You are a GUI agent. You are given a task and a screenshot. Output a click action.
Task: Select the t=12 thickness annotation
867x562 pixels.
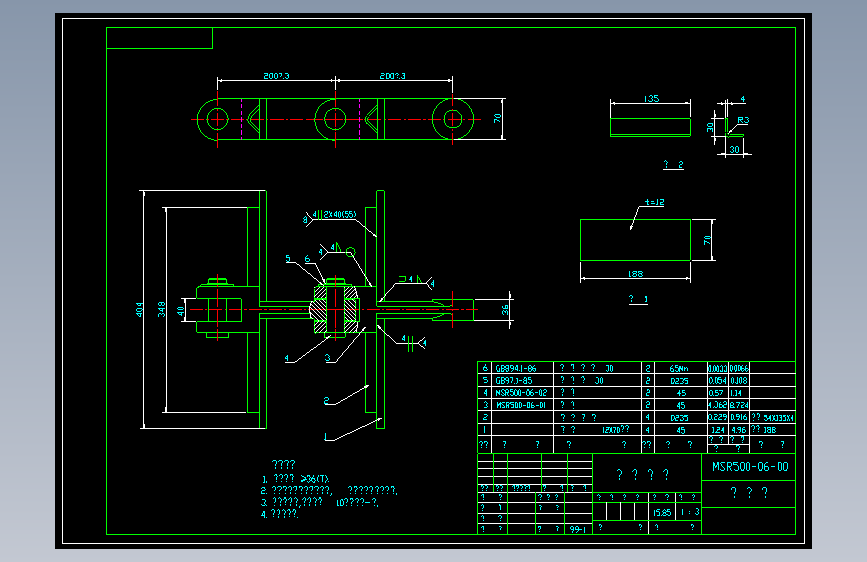(x=655, y=202)
